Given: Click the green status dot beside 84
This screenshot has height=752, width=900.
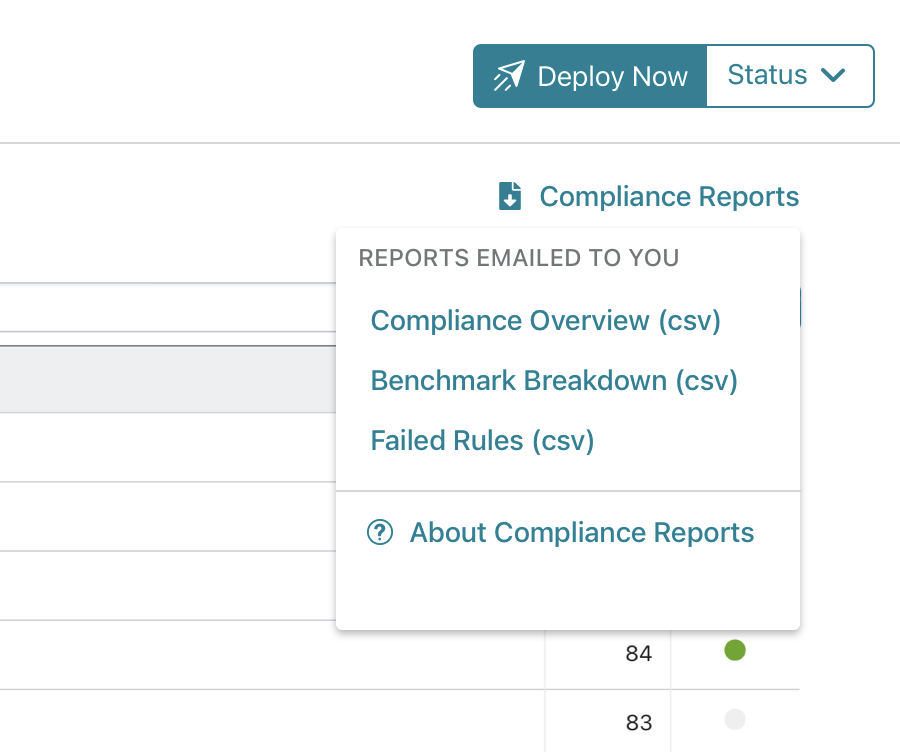Looking at the screenshot, I should tap(735, 650).
